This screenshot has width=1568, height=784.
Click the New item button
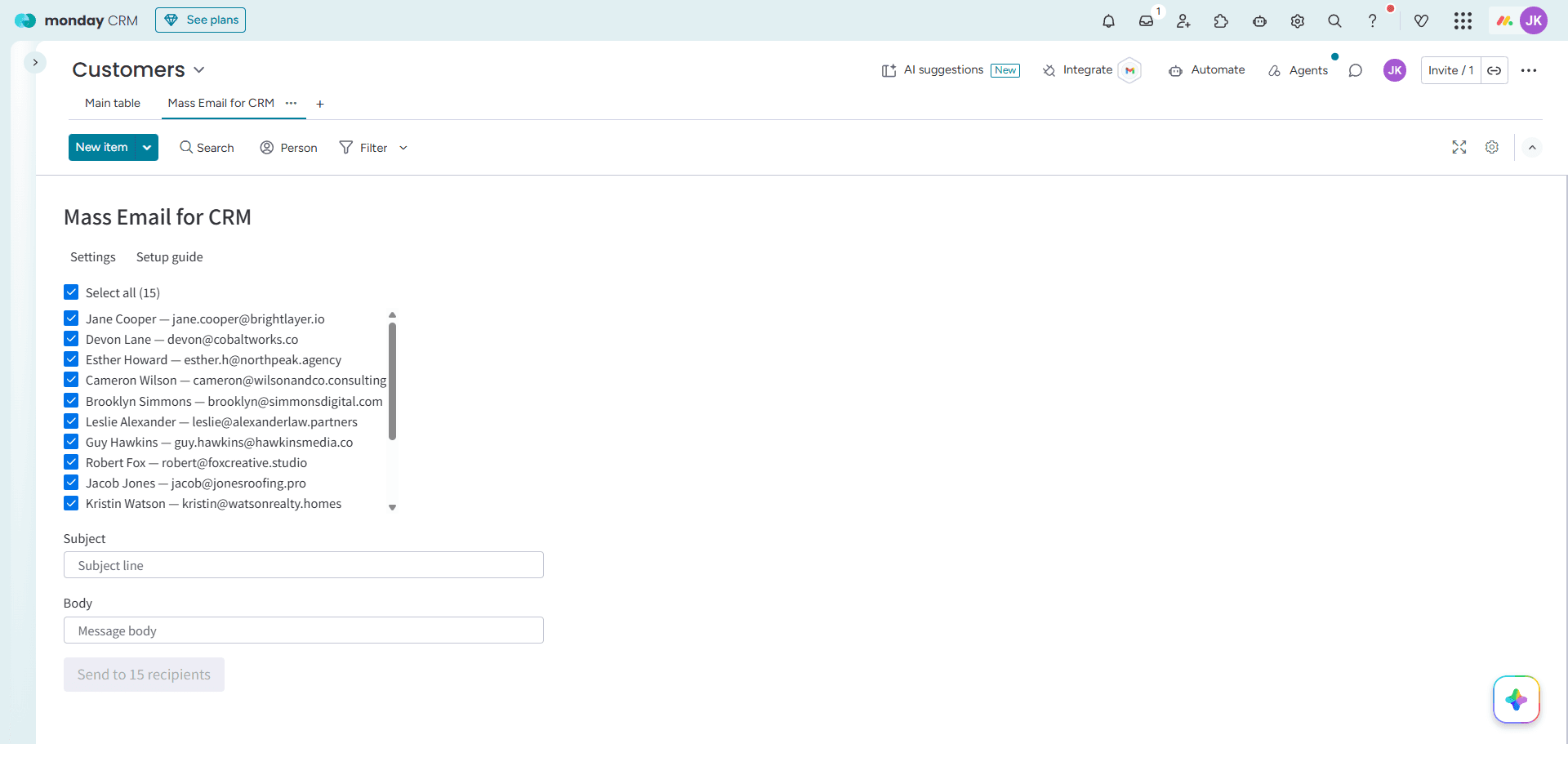pos(102,147)
